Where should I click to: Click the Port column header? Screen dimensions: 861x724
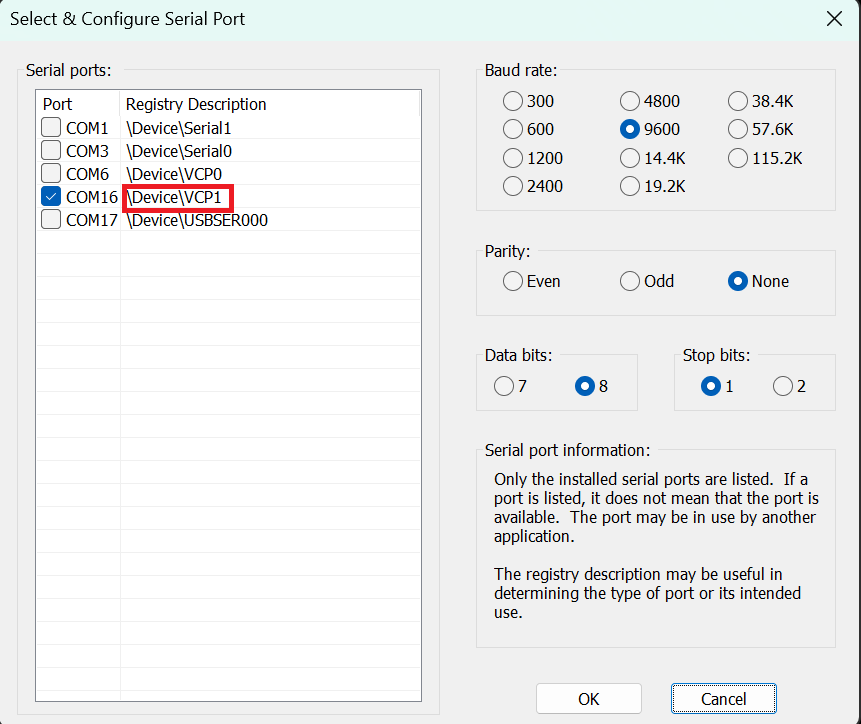(58, 104)
